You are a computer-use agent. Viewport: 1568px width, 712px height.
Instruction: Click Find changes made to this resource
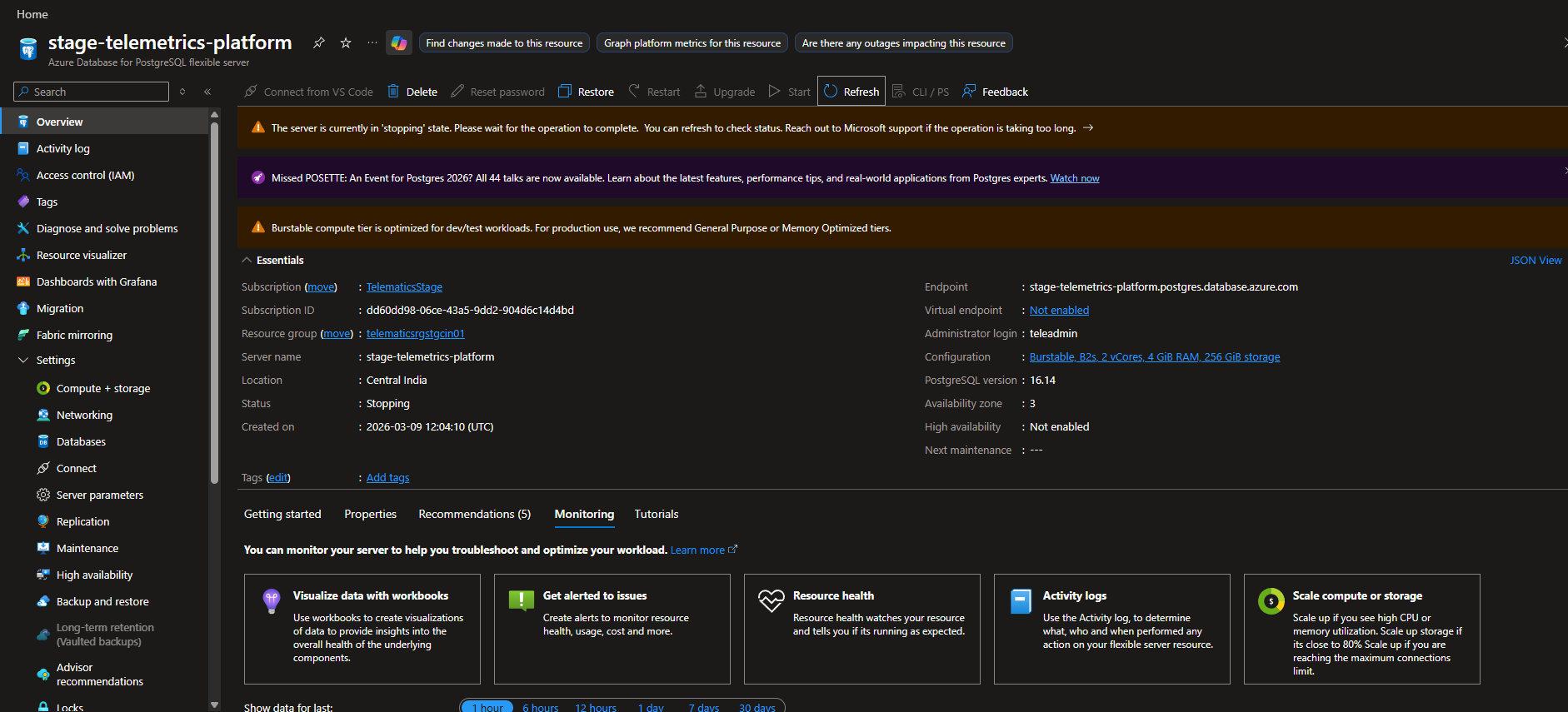[504, 43]
